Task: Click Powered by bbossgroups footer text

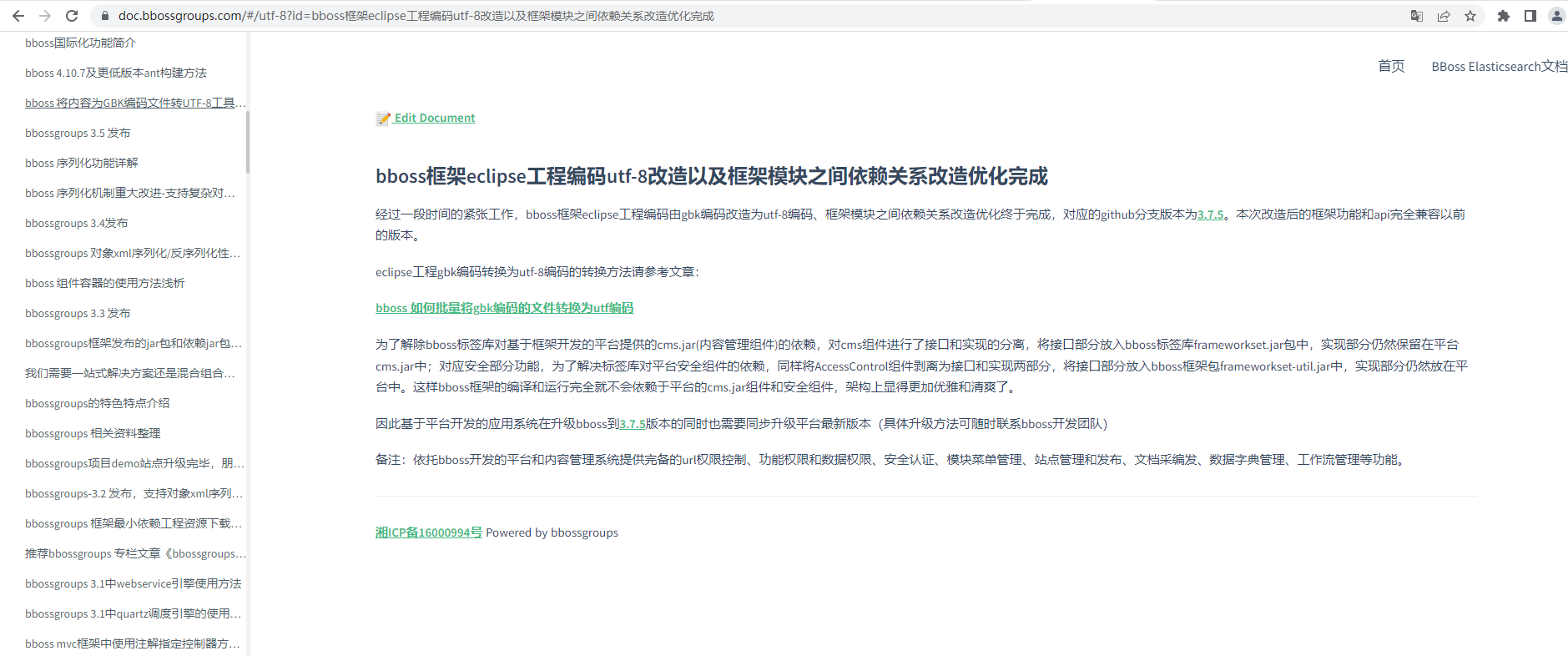Action: [x=552, y=532]
